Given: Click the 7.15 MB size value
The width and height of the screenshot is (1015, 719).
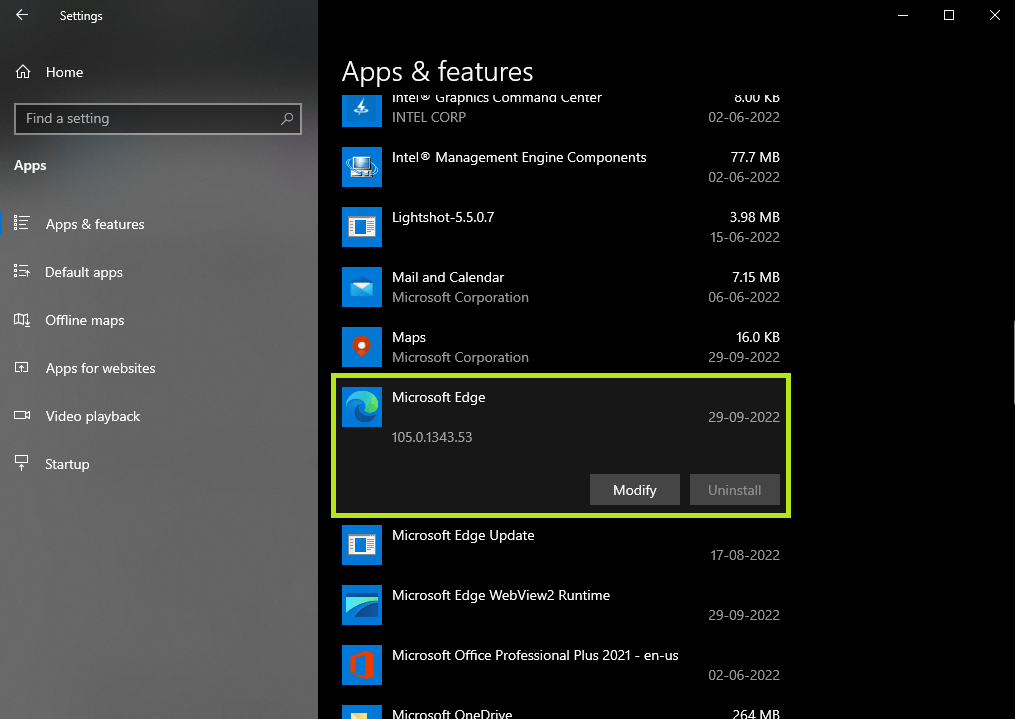Looking at the screenshot, I should point(755,277).
